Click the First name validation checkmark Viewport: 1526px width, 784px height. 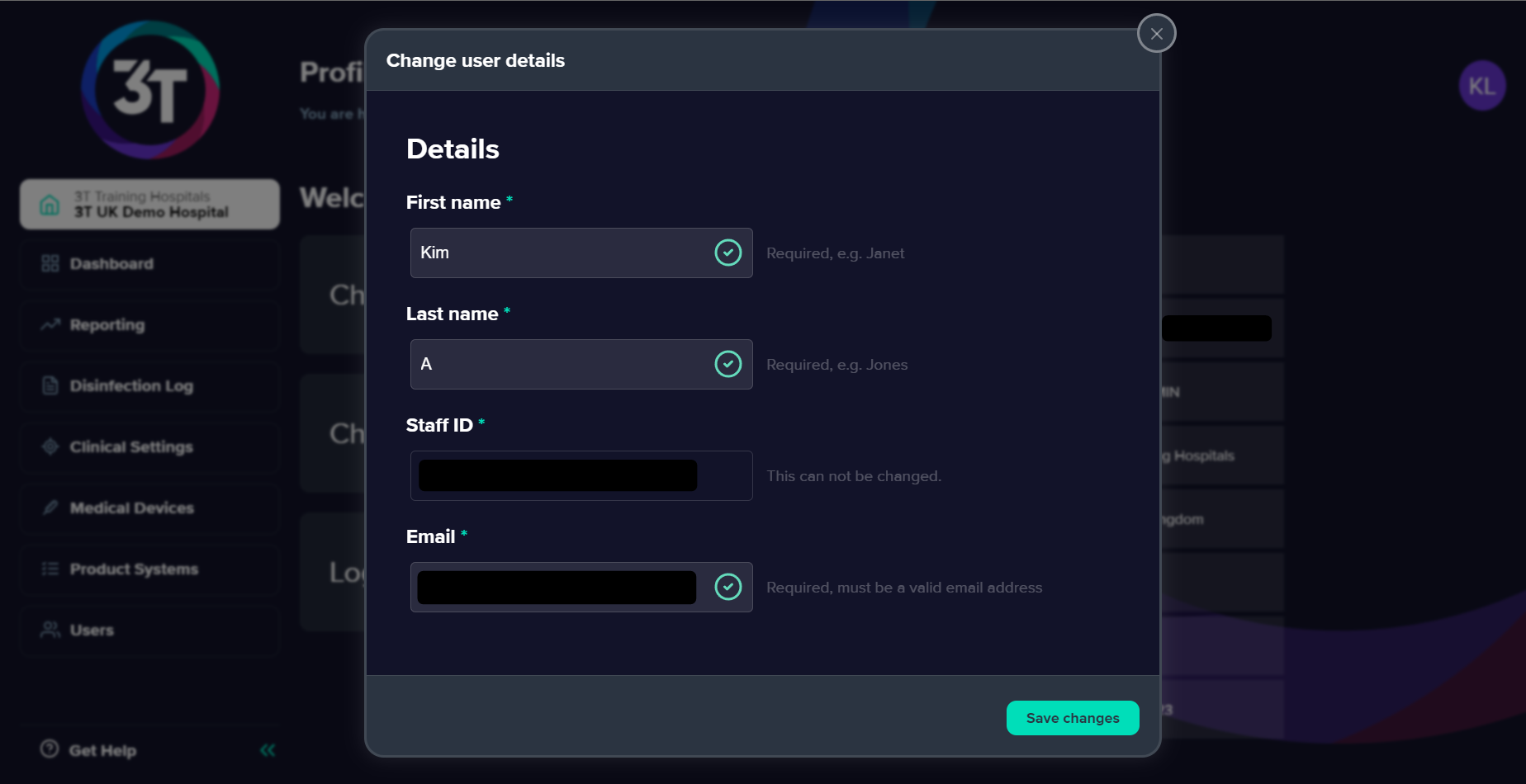727,253
